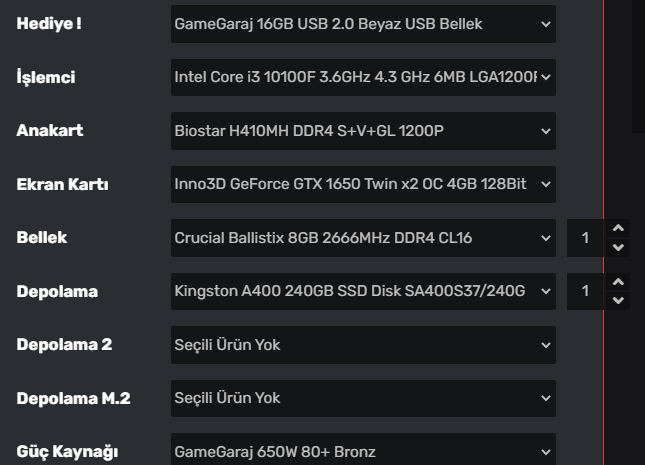Click the chevron on Hediye dropdown
The height and width of the screenshot is (465, 645).
546,23
